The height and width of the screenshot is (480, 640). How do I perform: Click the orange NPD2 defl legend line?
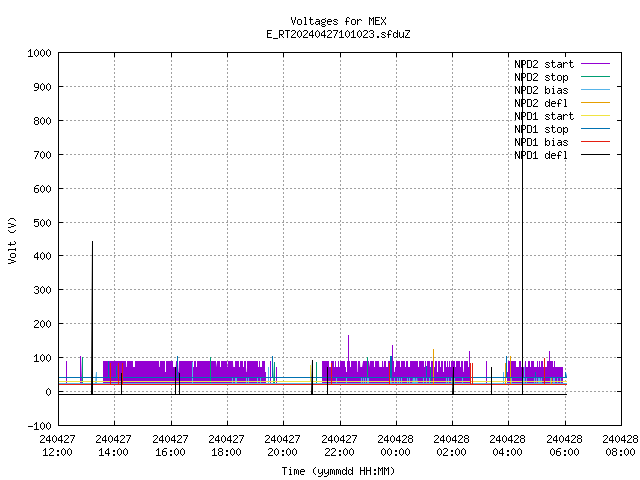click(595, 103)
